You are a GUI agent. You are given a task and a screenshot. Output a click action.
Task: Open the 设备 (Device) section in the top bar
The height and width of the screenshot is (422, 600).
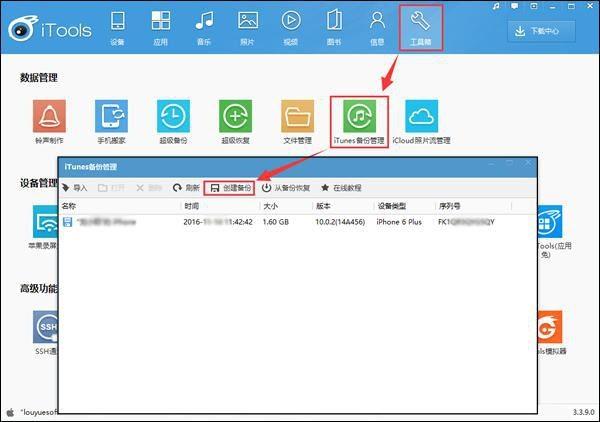pos(117,29)
